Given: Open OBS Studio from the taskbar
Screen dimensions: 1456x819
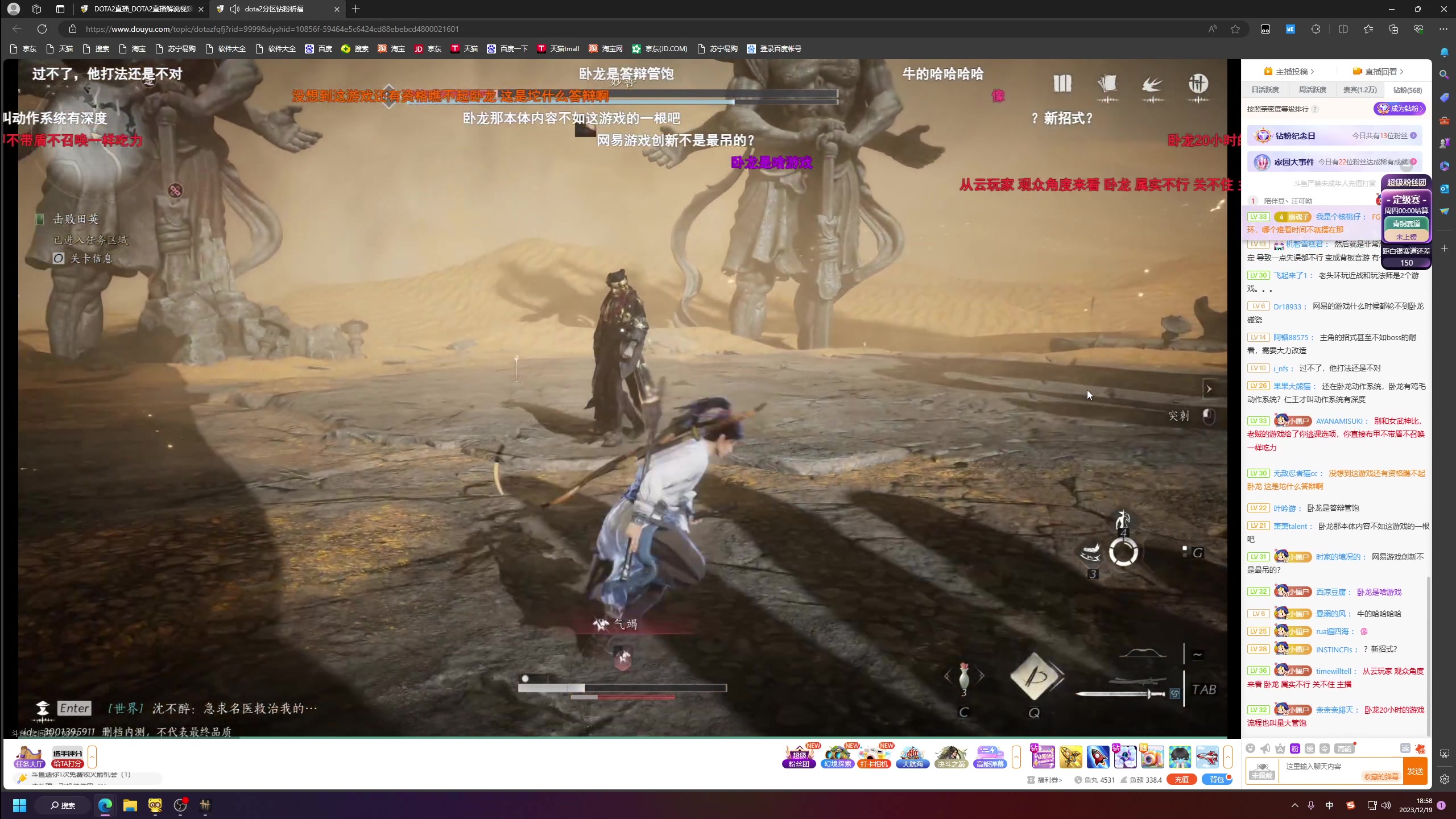Looking at the screenshot, I should (180, 805).
